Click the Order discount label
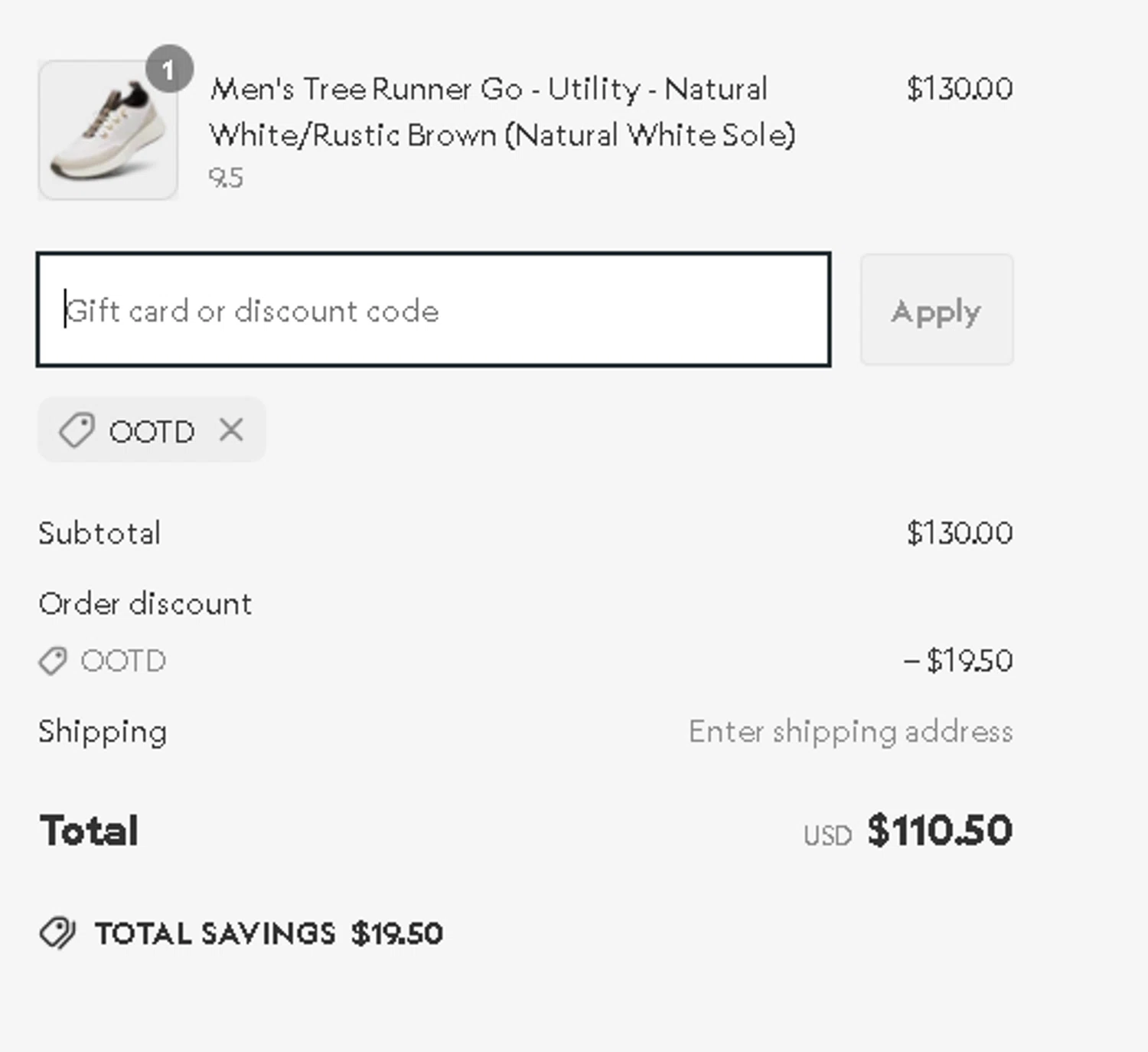Screen dimensions: 1148x1052 pos(145,604)
